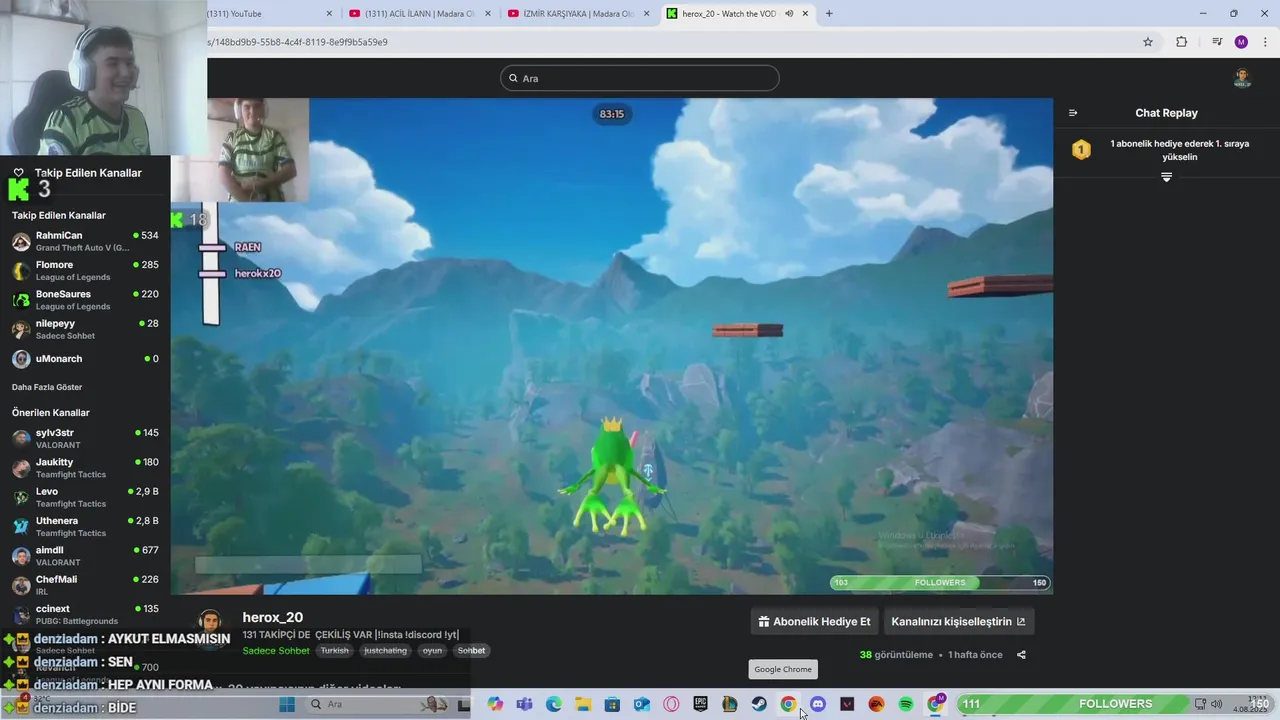Image resolution: width=1280 pixels, height=720 pixels.
Task: Click Kanalınızı kişiselleştirin link
Action: (x=958, y=621)
